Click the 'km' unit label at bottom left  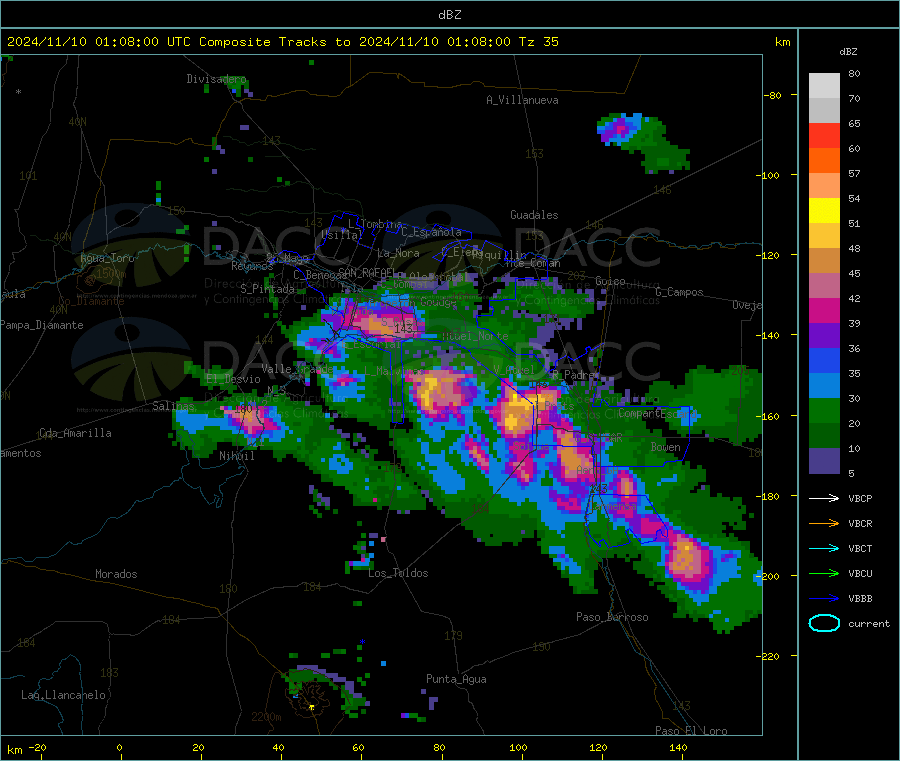pyautogui.click(x=14, y=750)
